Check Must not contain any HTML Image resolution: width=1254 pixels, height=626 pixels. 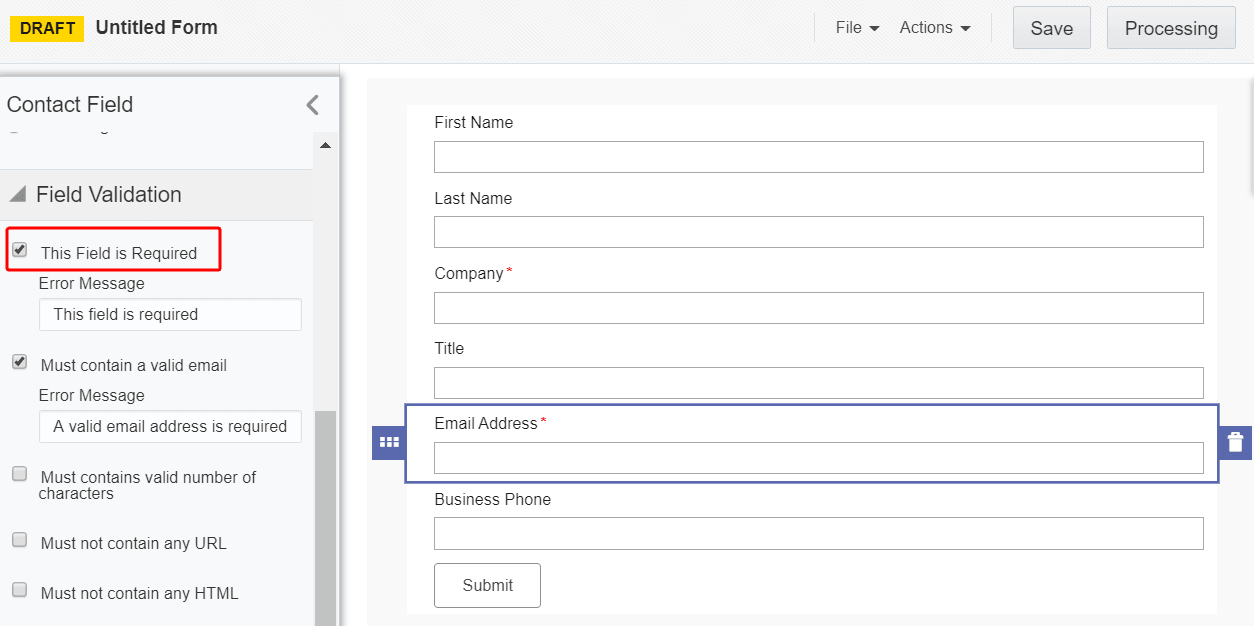(19, 592)
